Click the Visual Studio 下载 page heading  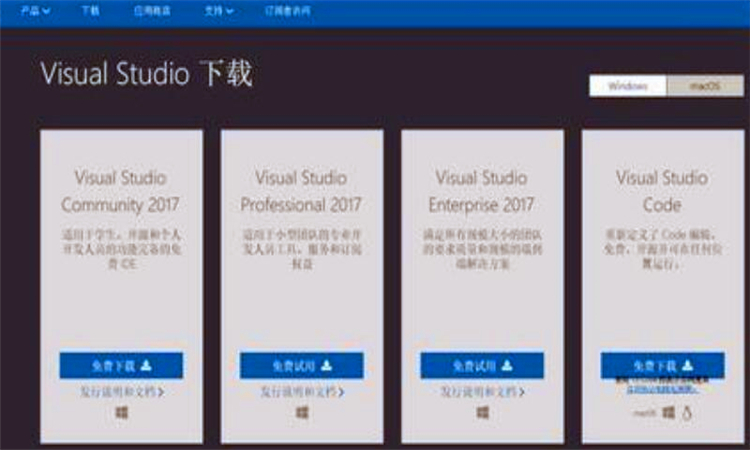click(147, 74)
